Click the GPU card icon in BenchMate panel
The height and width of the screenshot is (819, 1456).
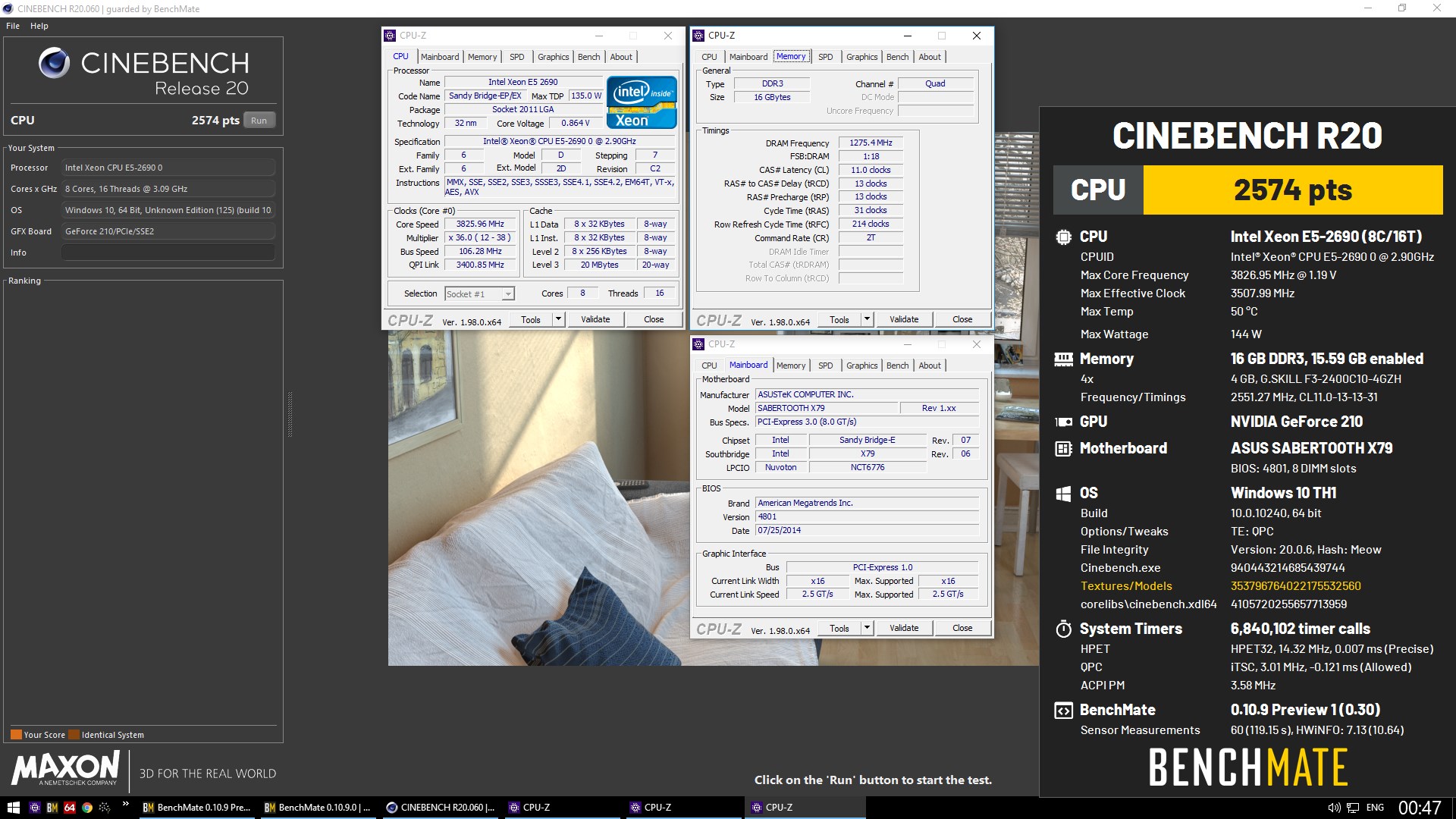pos(1063,422)
